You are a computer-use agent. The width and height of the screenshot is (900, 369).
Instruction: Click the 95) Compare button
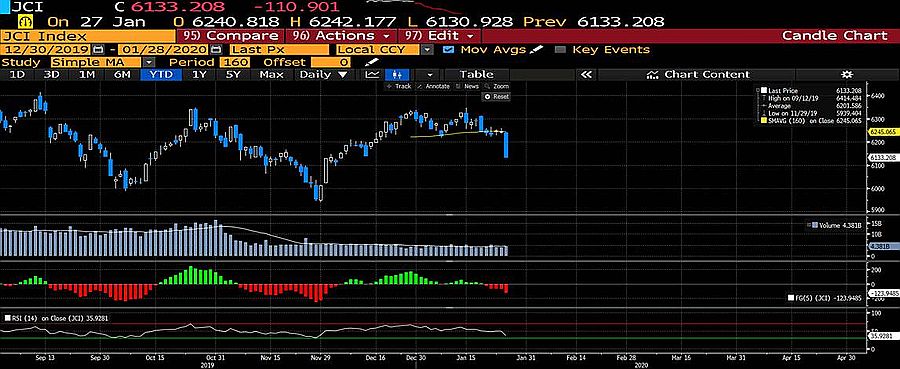(x=231, y=35)
